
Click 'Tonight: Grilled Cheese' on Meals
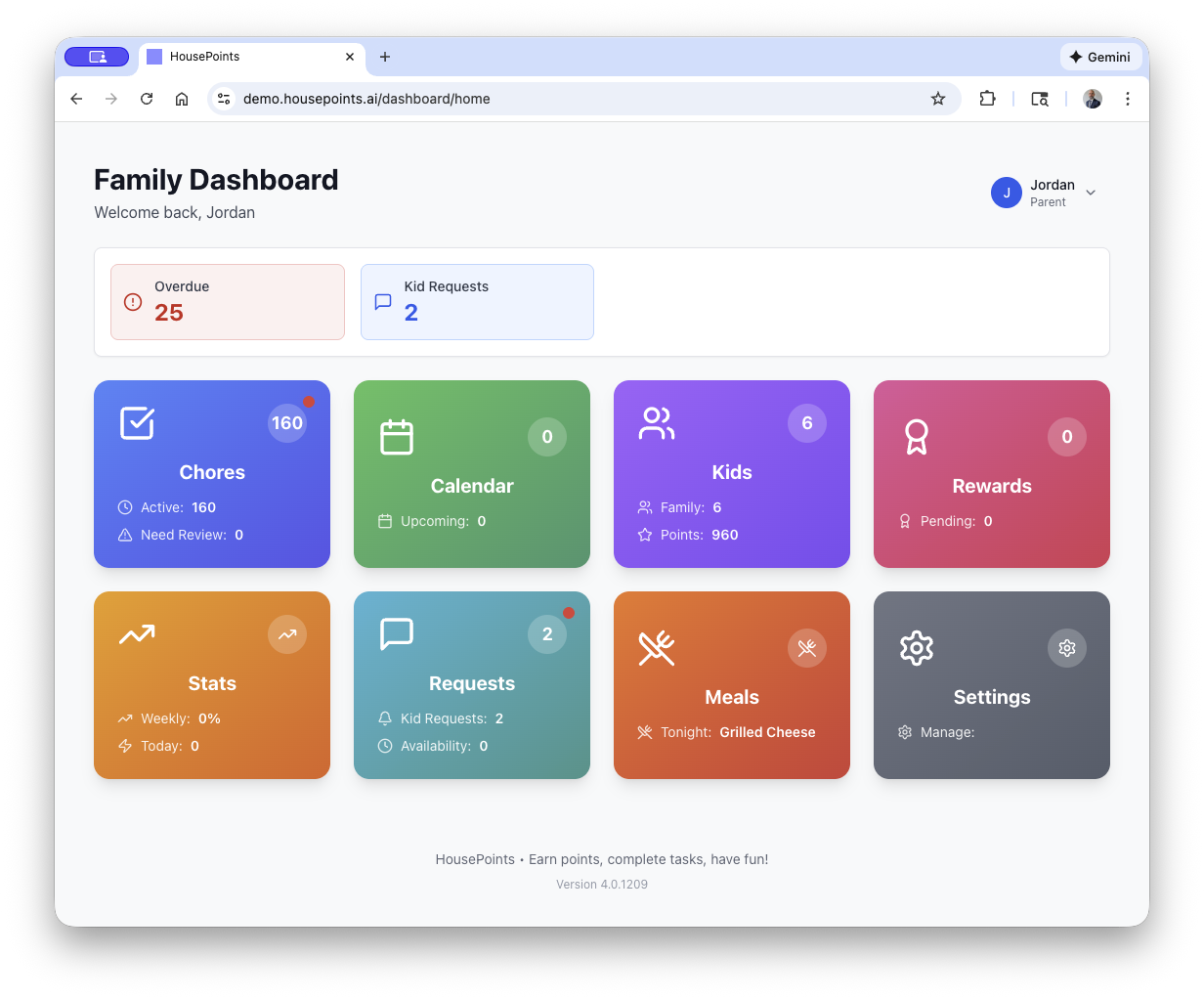point(726,732)
